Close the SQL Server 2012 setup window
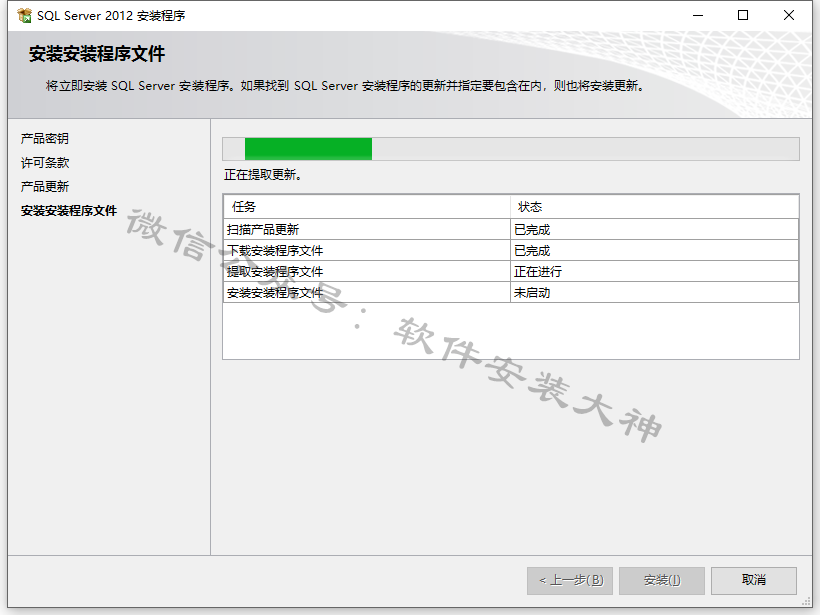Viewport: 820px width, 615px height. pos(789,16)
